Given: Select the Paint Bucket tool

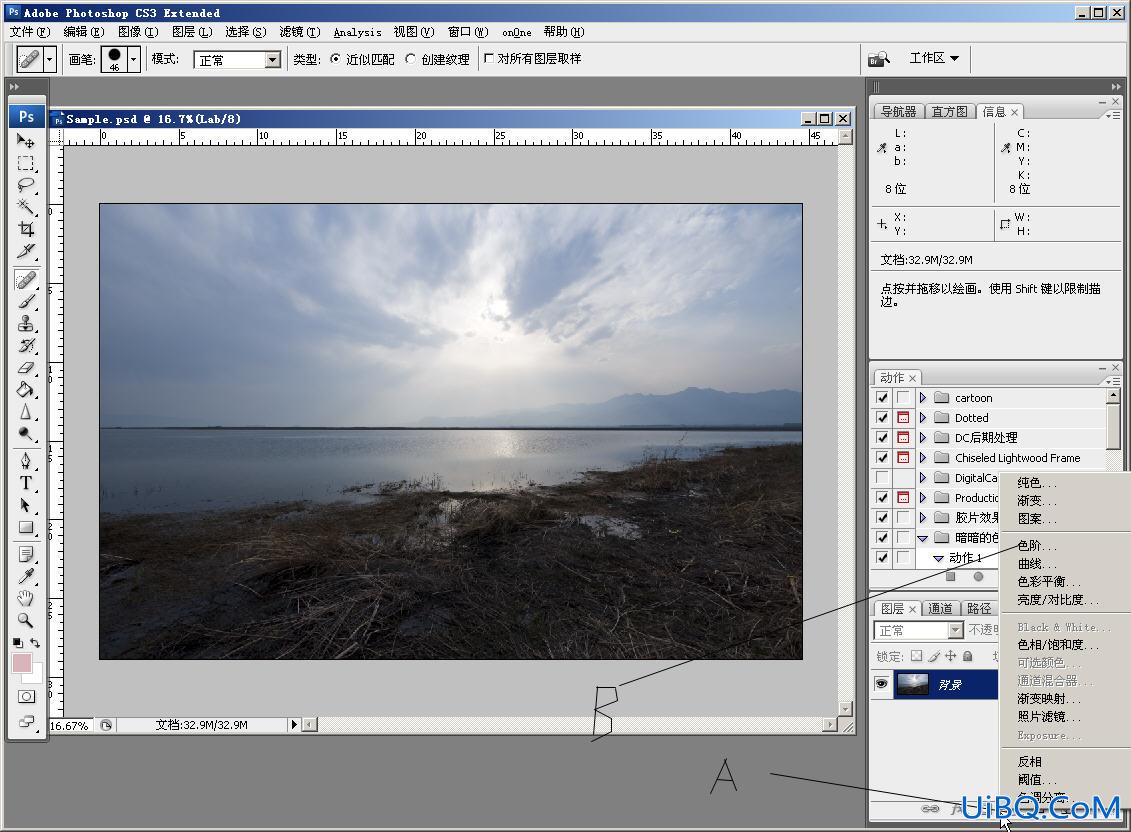Looking at the screenshot, I should [25, 390].
